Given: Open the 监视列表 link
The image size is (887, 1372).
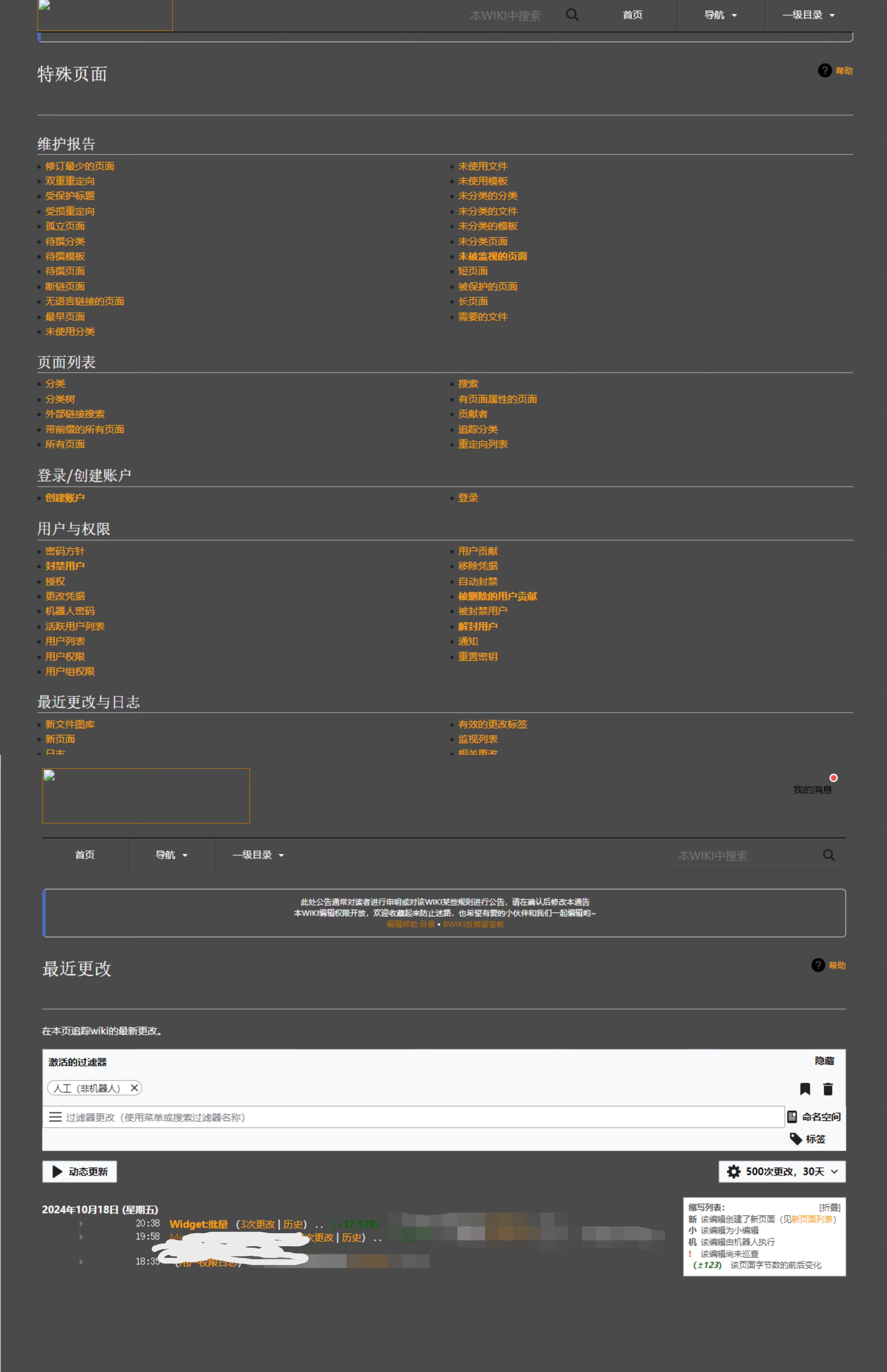Looking at the screenshot, I should (x=478, y=739).
